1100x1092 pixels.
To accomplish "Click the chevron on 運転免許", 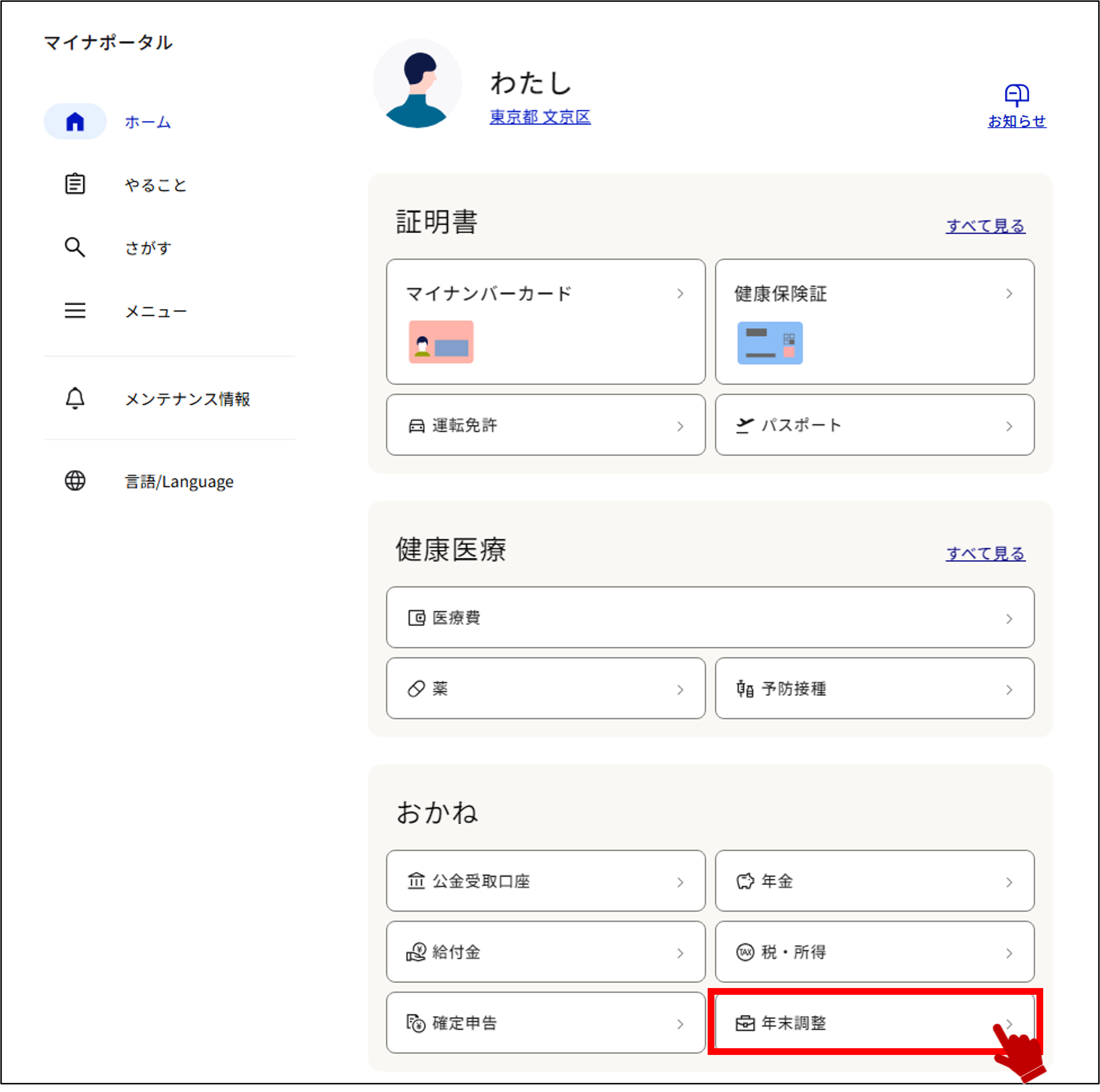I will pyautogui.click(x=680, y=426).
